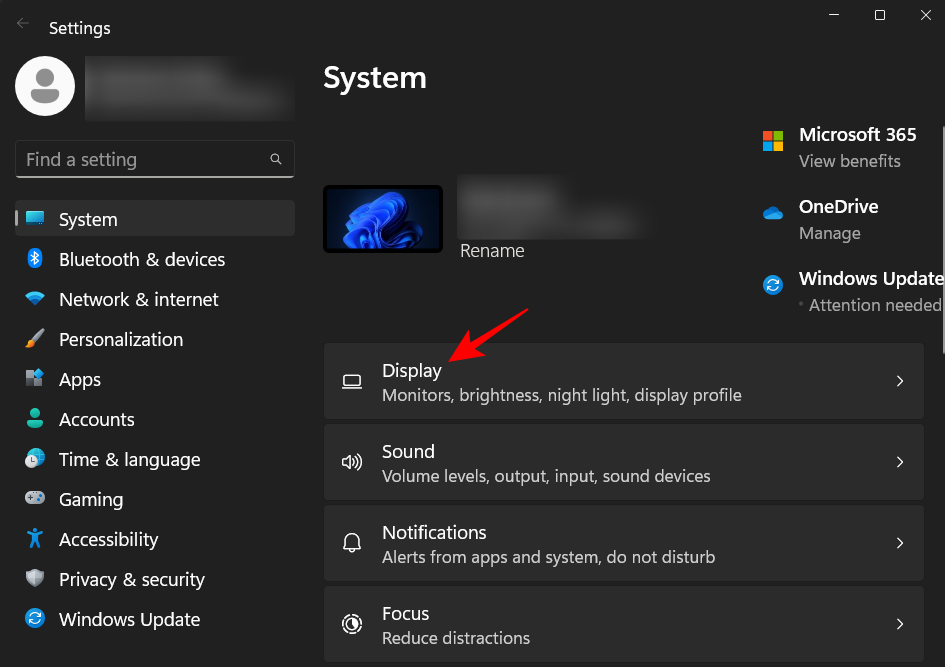Open Bluetooth & devices using its icon
Screen dimensions: 945x667
(x=34, y=259)
